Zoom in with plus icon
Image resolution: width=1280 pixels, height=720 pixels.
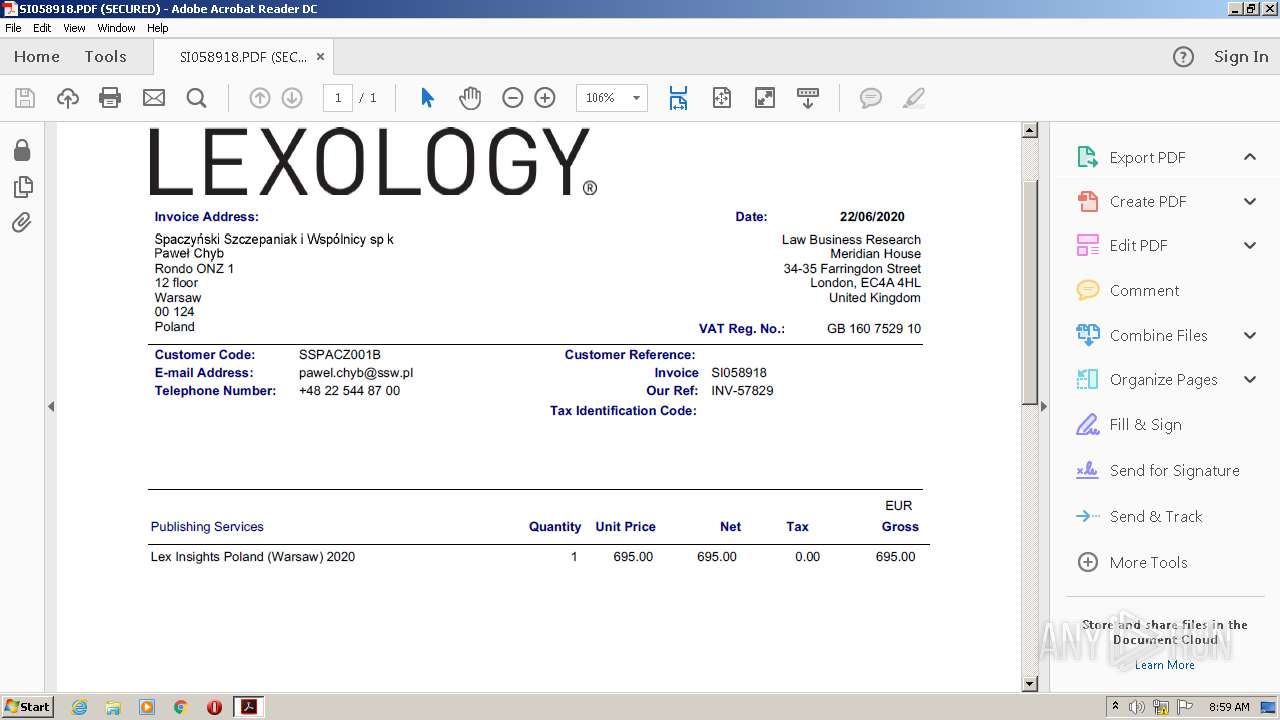[545, 98]
